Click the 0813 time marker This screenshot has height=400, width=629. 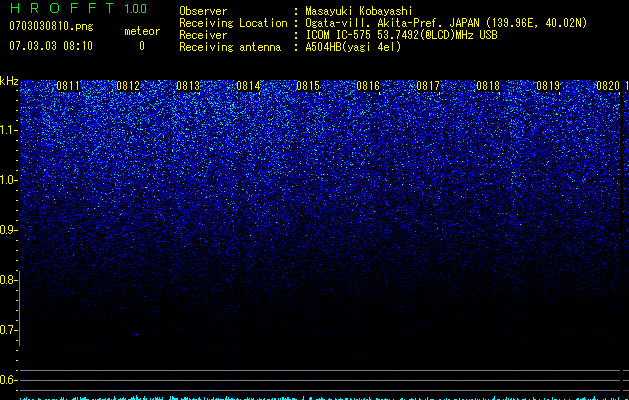click(188, 86)
